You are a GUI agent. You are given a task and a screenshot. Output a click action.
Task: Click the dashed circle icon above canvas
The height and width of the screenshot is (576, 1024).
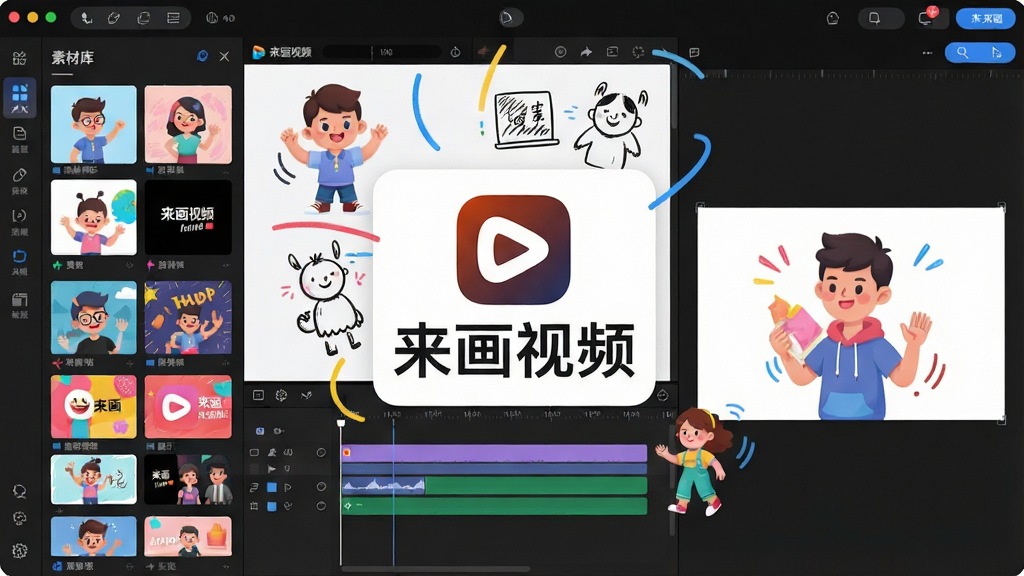tap(638, 52)
